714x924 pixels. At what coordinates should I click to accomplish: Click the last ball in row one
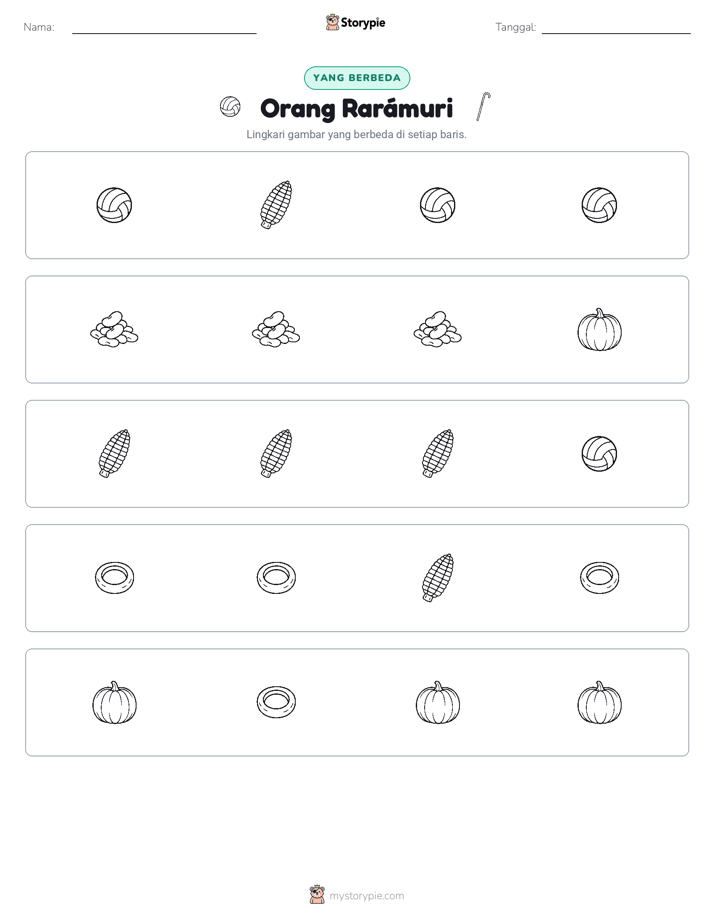pyautogui.click(x=599, y=205)
